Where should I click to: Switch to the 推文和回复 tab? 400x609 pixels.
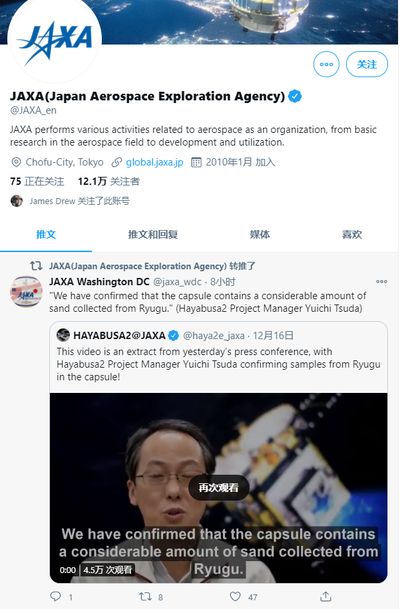pyautogui.click(x=153, y=234)
